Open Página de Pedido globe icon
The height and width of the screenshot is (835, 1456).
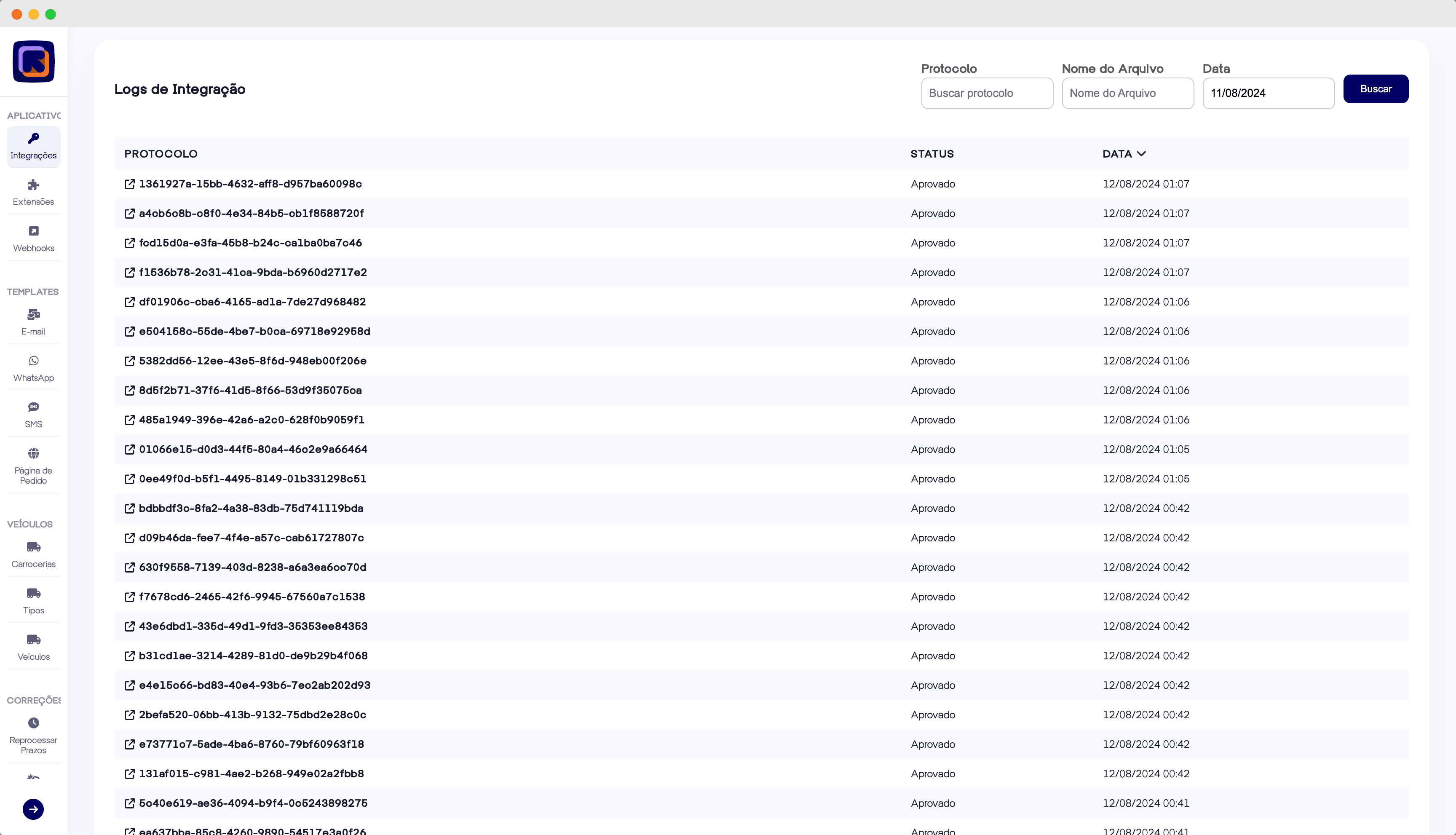tap(33, 453)
